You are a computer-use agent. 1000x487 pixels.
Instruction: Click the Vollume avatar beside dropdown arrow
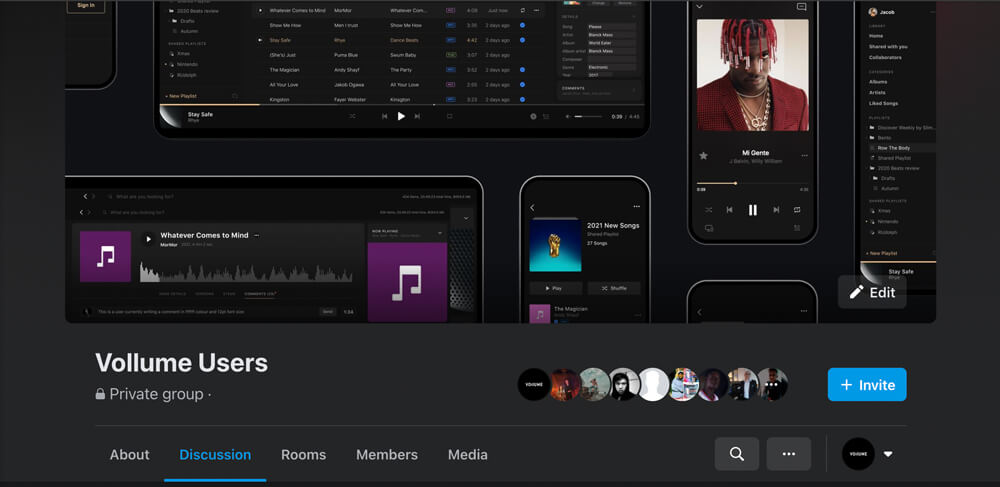[x=858, y=454]
